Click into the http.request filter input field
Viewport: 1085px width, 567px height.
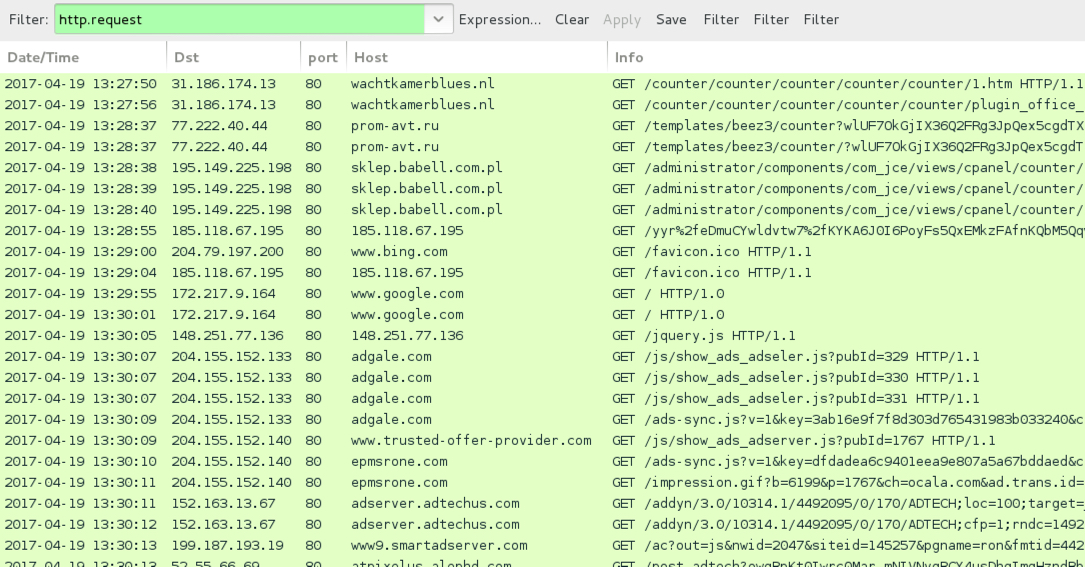(239, 19)
